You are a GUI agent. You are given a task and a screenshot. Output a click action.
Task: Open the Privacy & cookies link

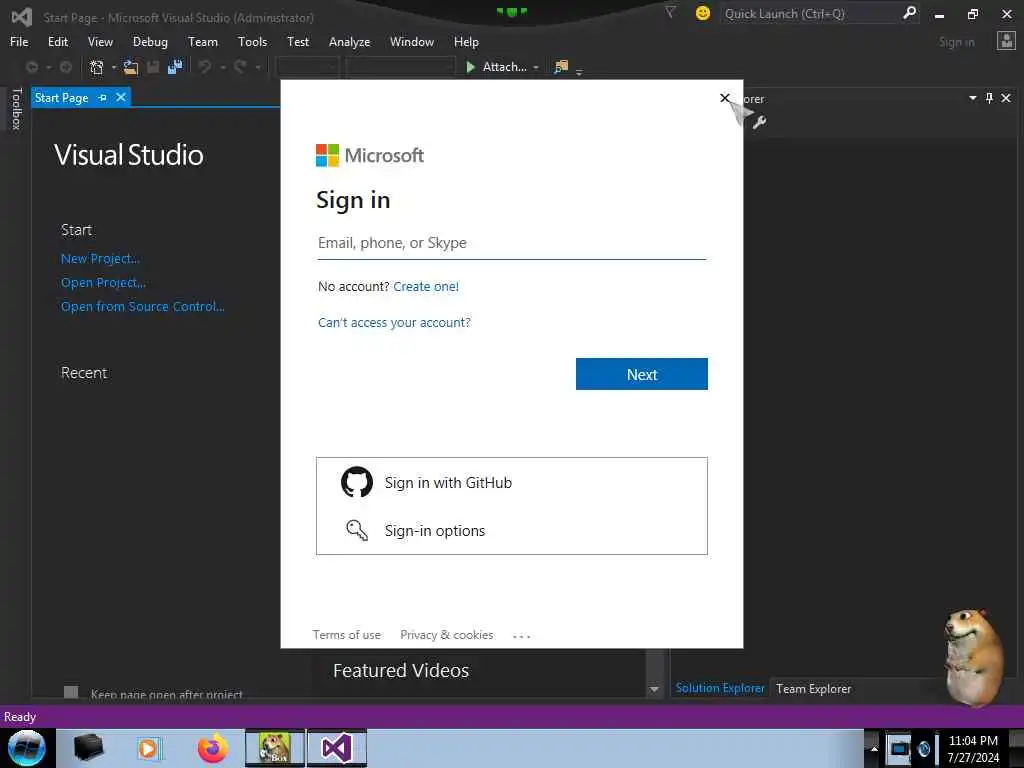click(x=447, y=635)
